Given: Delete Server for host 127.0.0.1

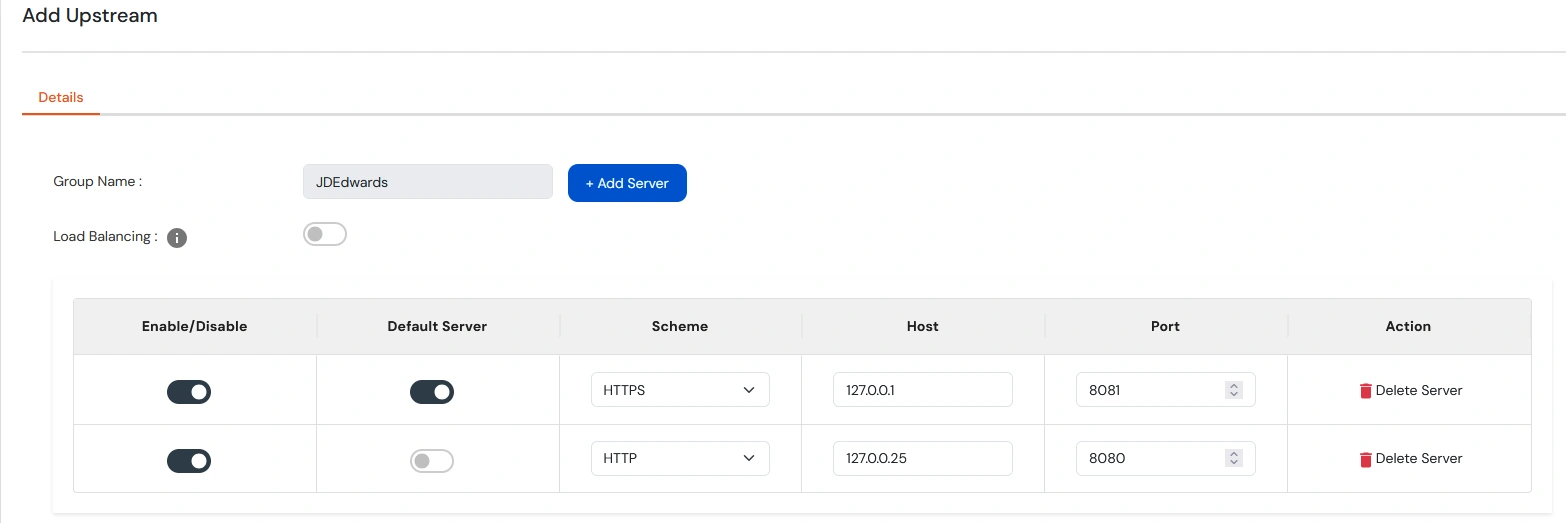Looking at the screenshot, I should coord(1410,390).
